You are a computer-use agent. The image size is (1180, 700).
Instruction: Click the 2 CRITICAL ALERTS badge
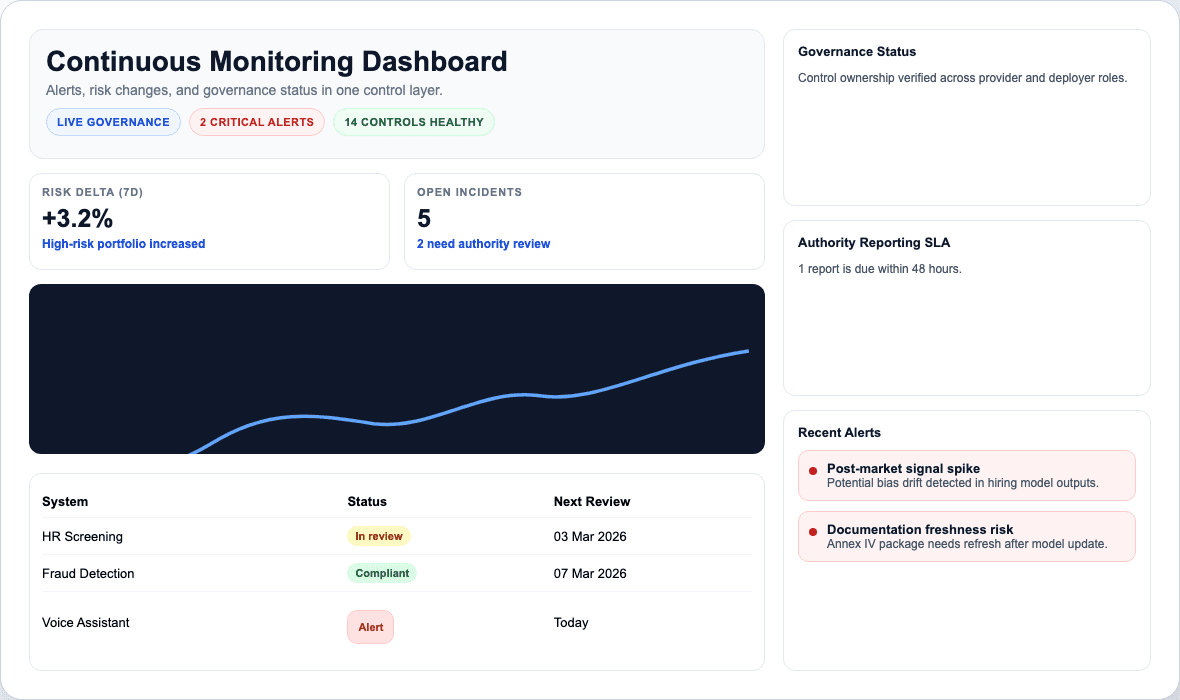pos(257,121)
